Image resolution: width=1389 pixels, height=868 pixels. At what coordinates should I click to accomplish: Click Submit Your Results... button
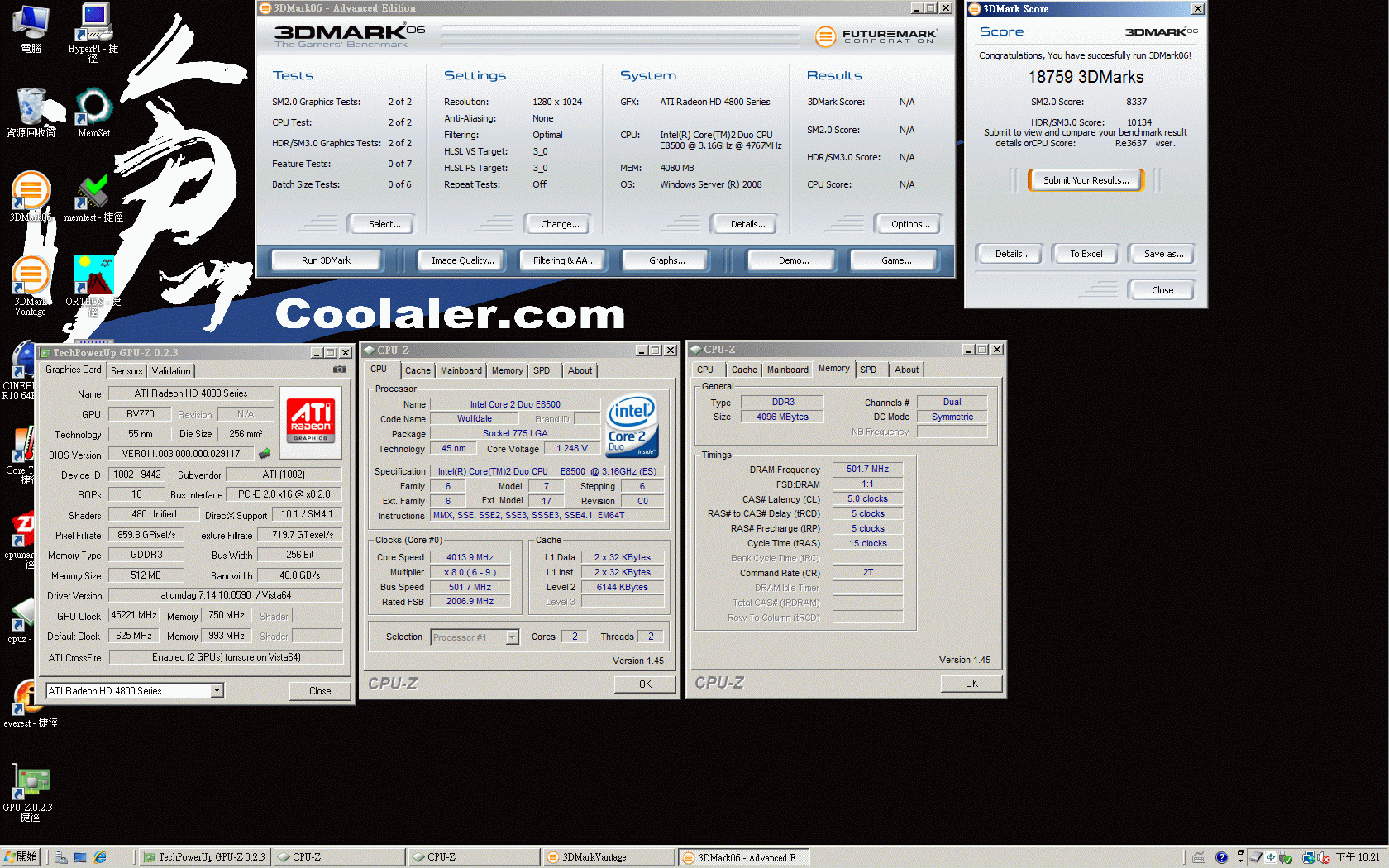[x=1086, y=180]
